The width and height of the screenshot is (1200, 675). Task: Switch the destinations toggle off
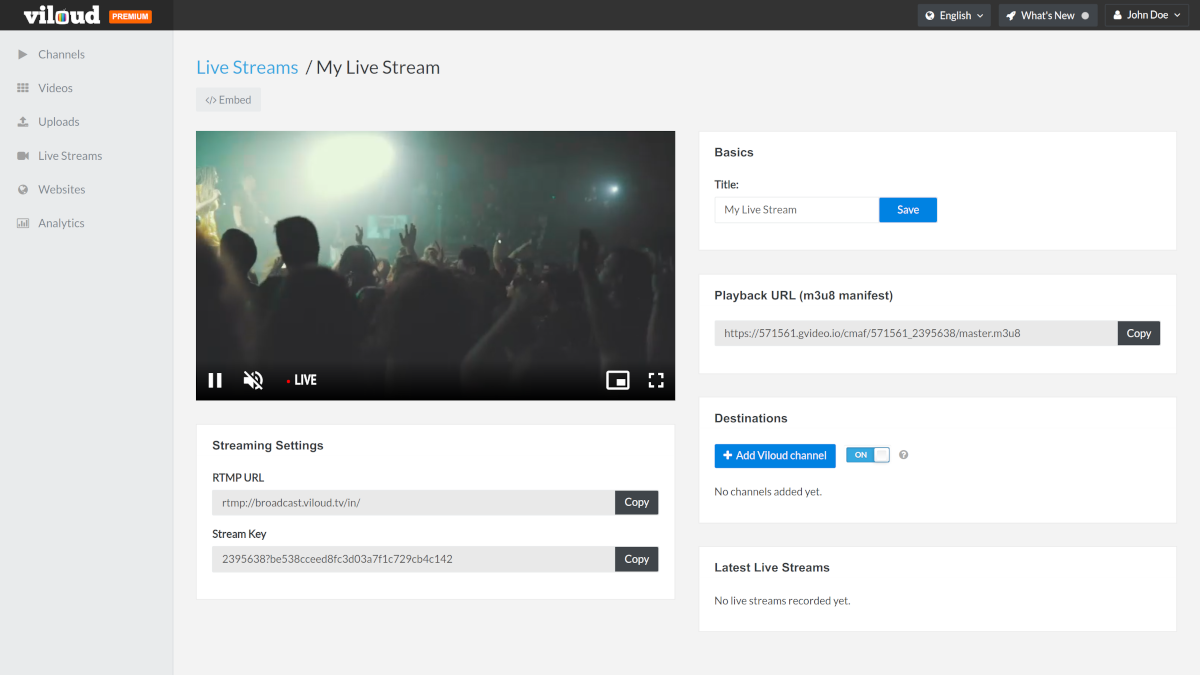click(867, 454)
